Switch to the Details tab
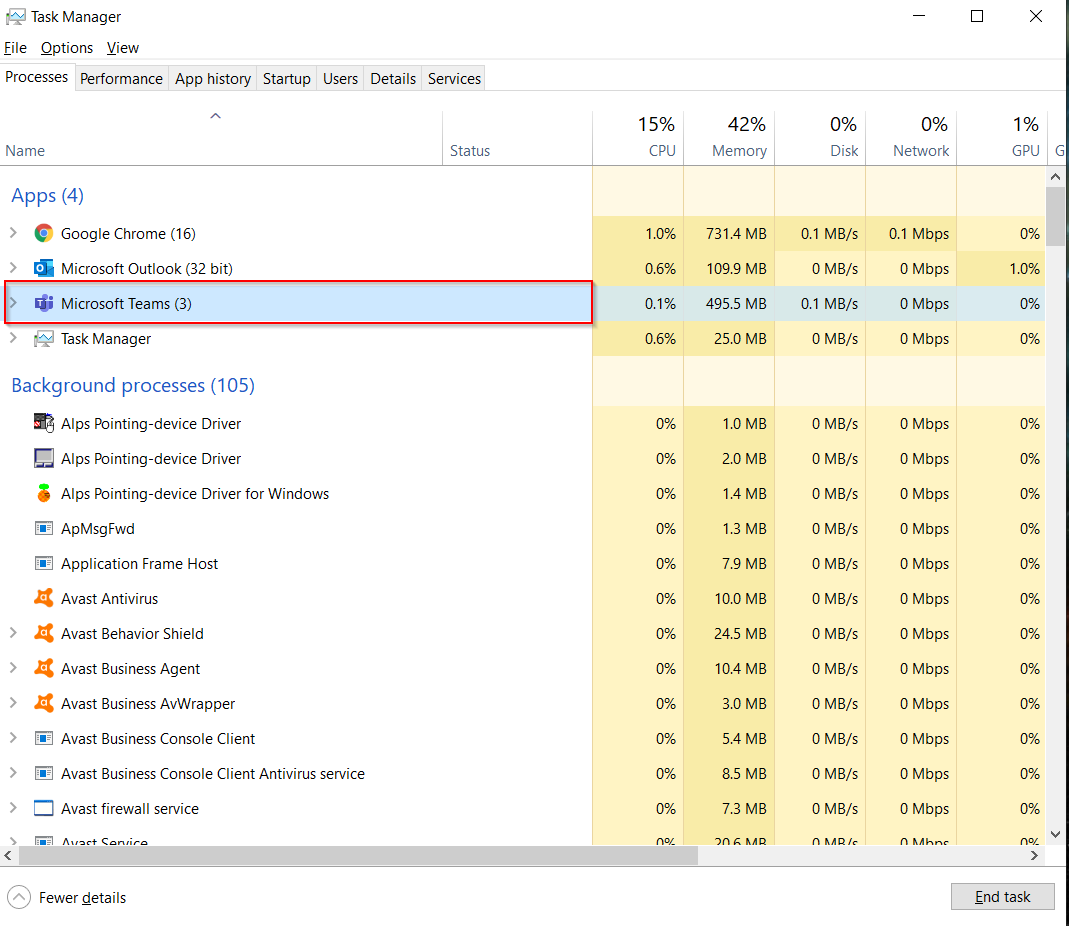The height and width of the screenshot is (926, 1069). point(393,78)
